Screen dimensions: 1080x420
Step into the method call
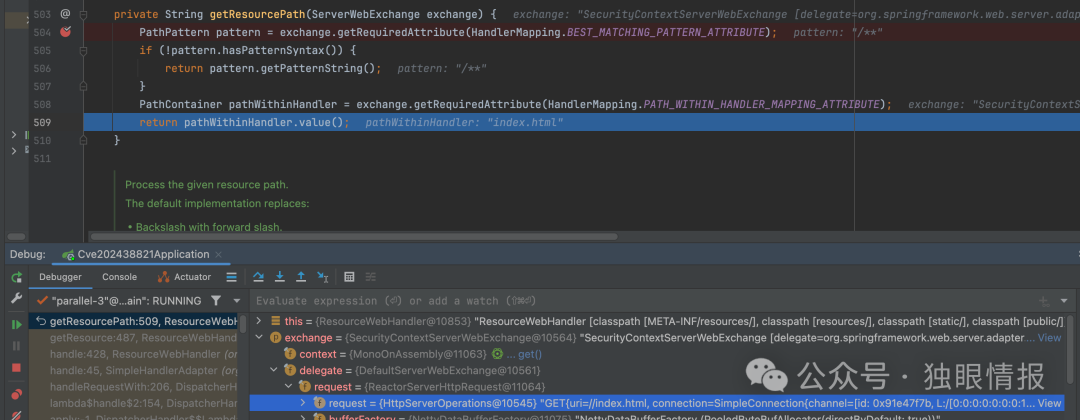[x=280, y=277]
